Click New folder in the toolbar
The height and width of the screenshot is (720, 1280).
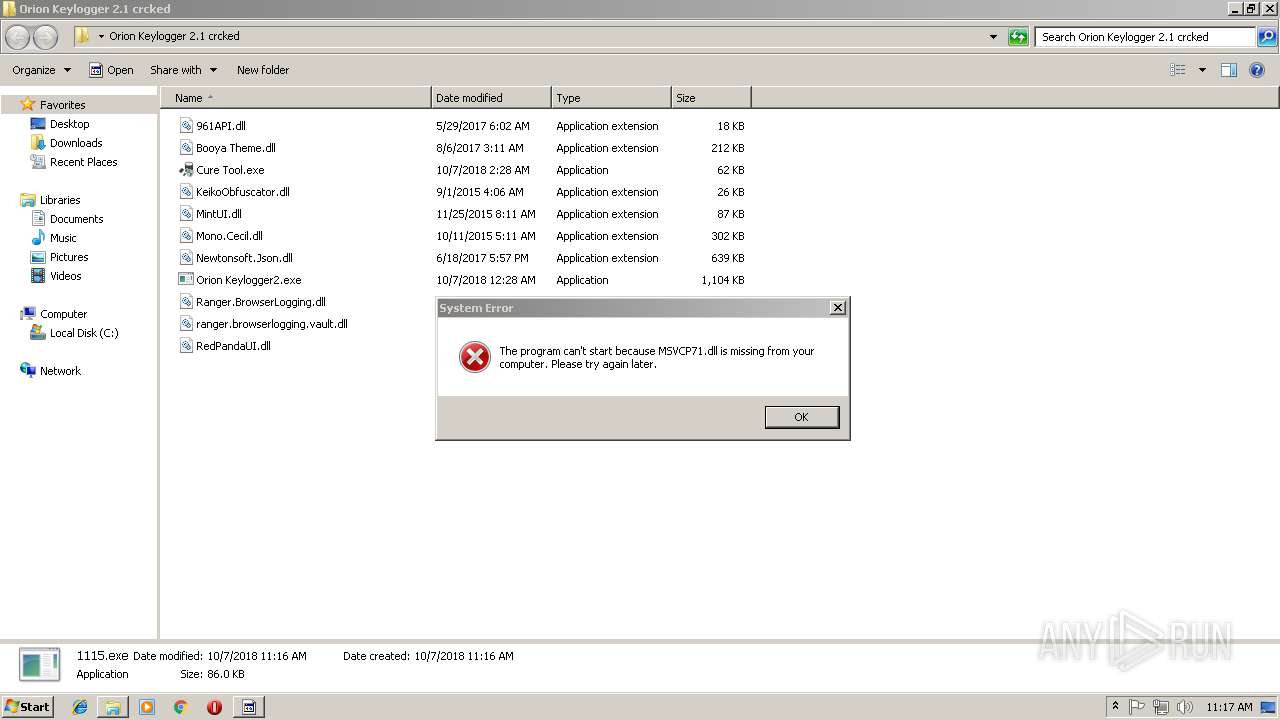pyautogui.click(x=263, y=70)
